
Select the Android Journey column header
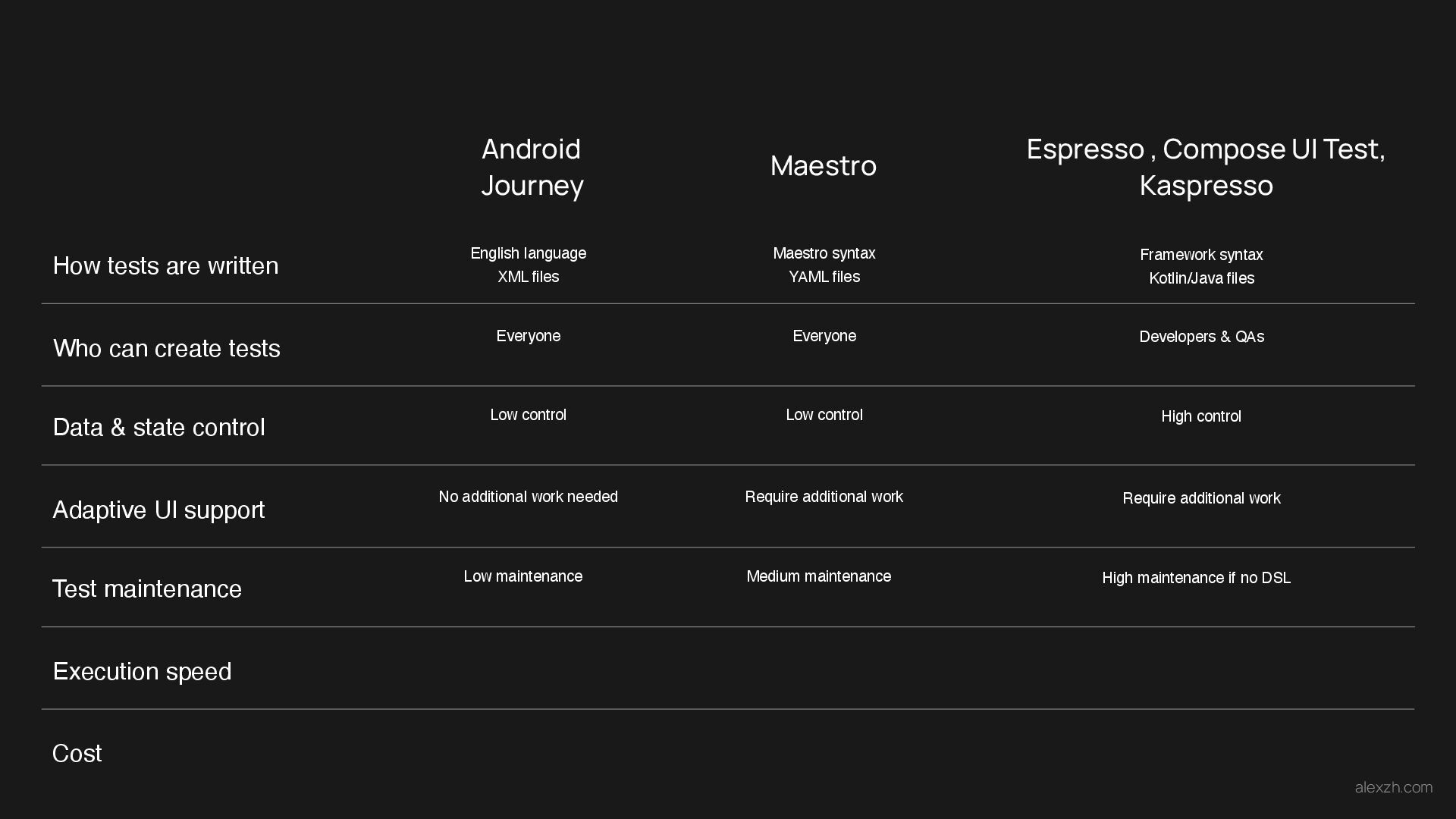pyautogui.click(x=532, y=167)
